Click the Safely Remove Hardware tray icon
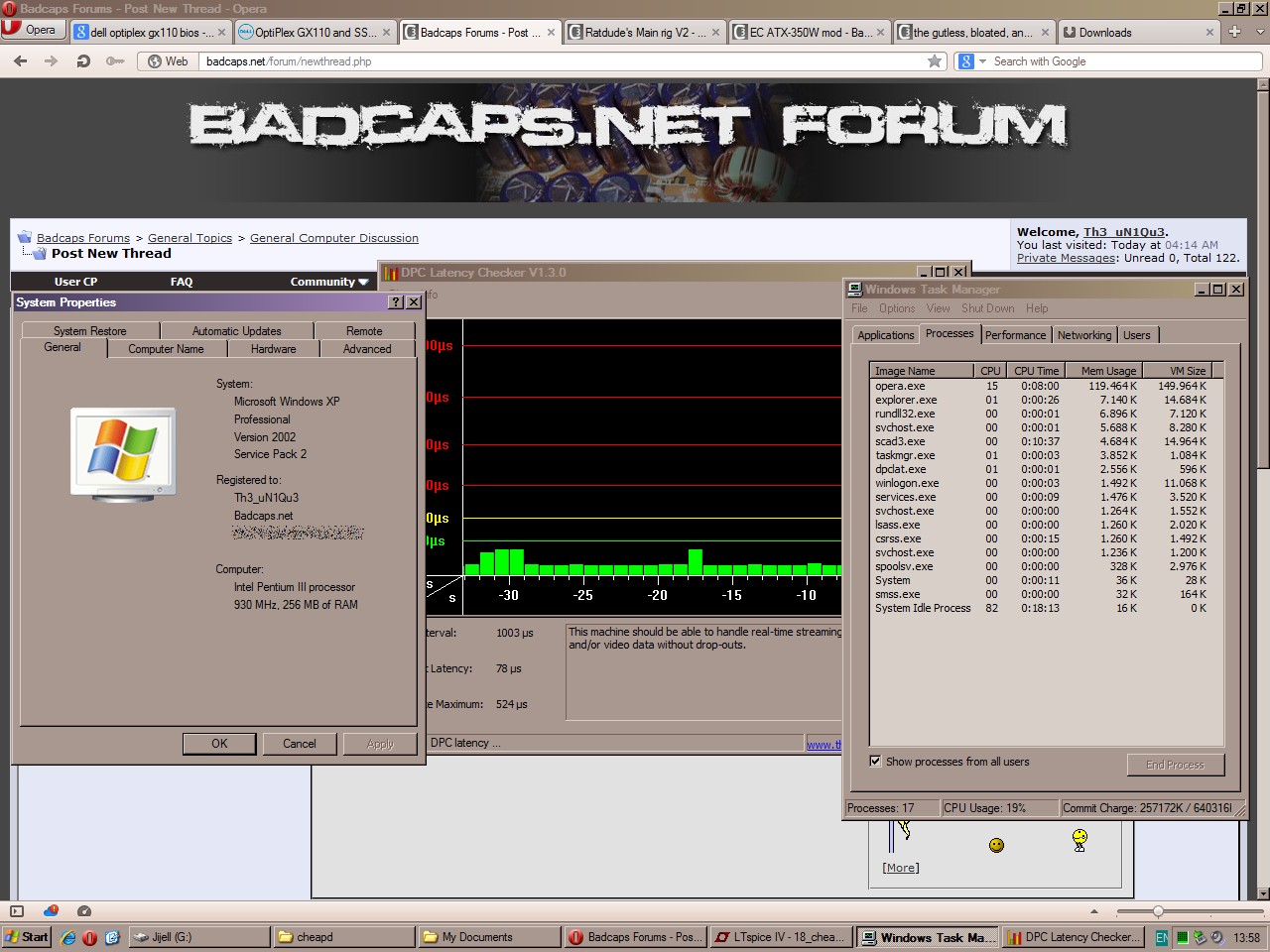Viewport: 1270px width, 952px height. tap(1200, 937)
